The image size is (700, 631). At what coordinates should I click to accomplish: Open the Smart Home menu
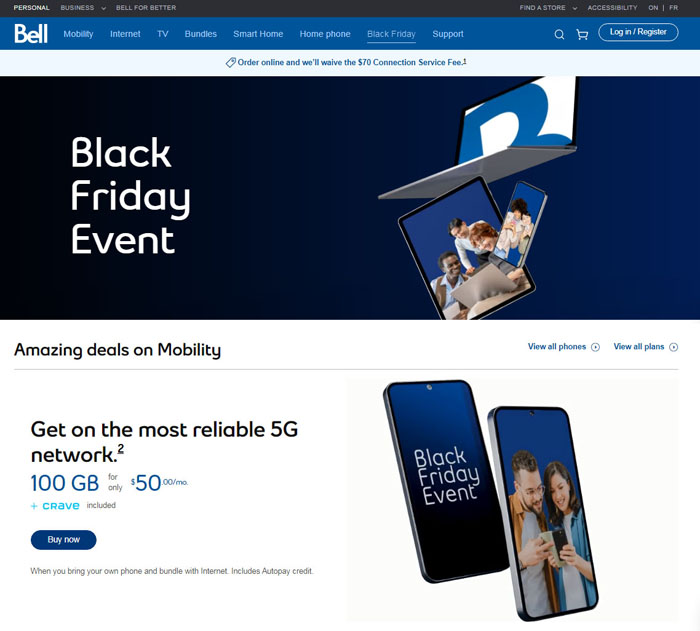point(258,34)
